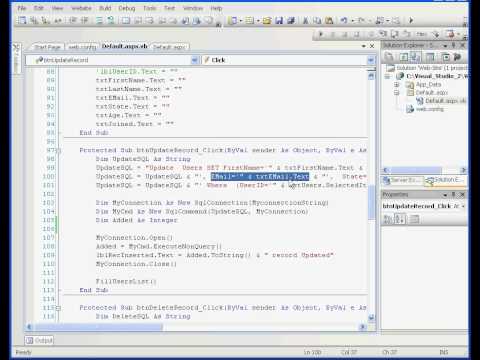Collapse the btnUpdateRecord_Click sub outline
The width and height of the screenshot is (480, 360).
coord(58,151)
